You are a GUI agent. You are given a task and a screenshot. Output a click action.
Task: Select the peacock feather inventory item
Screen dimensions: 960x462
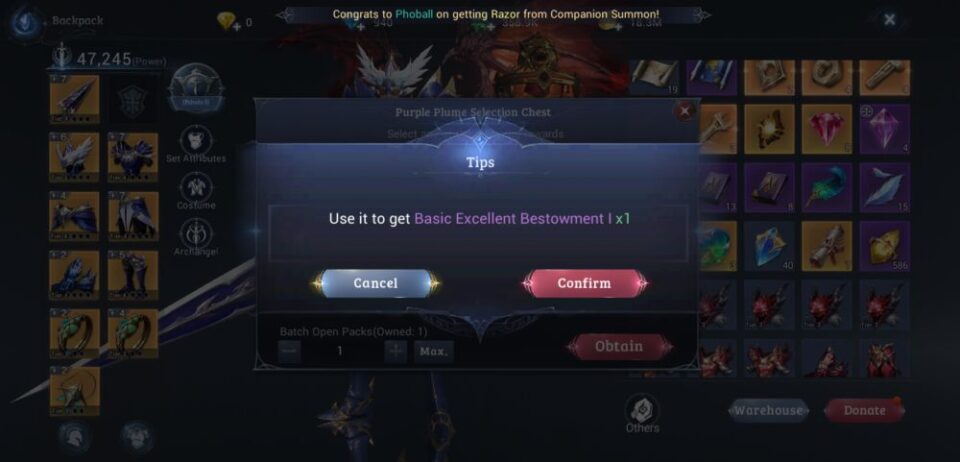pyautogui.click(x=827, y=187)
